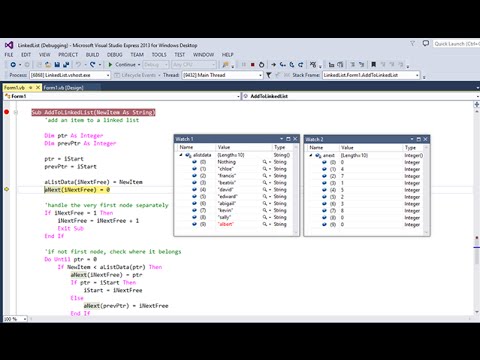
Task: Restart debugging using the circular arrow icon
Action: (262, 65)
